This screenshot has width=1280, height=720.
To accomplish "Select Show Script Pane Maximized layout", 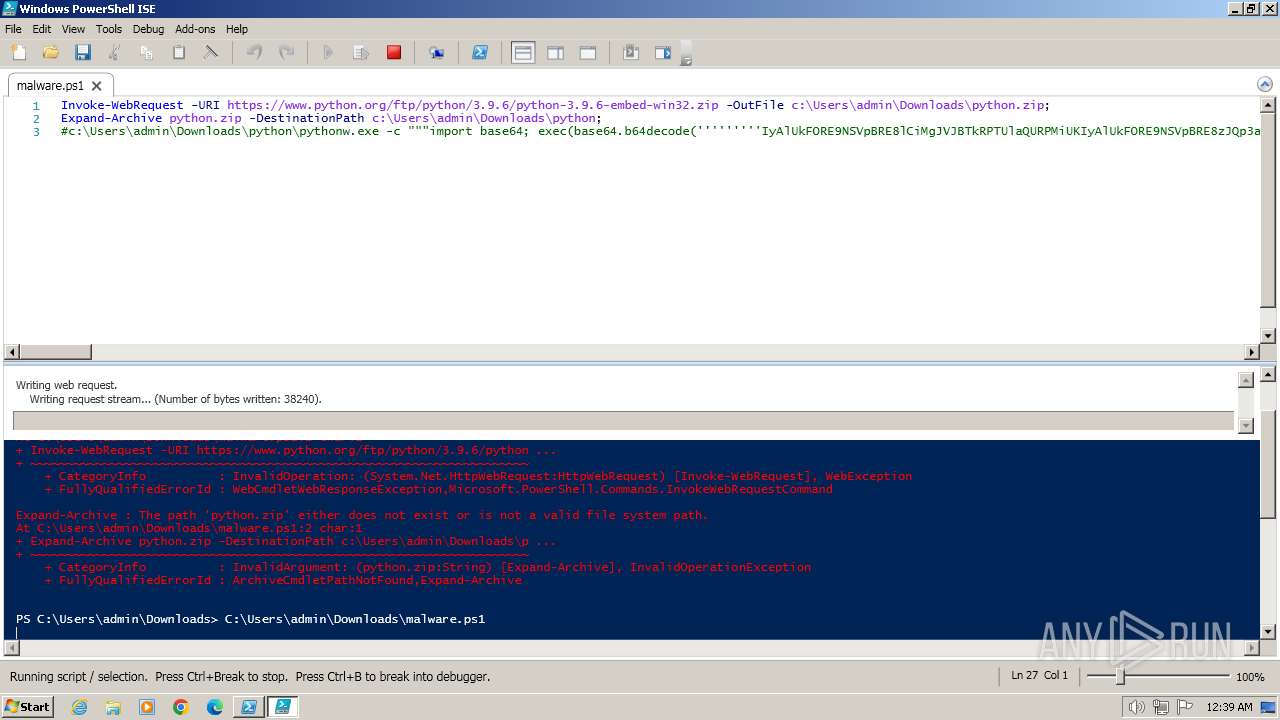I will point(588,53).
